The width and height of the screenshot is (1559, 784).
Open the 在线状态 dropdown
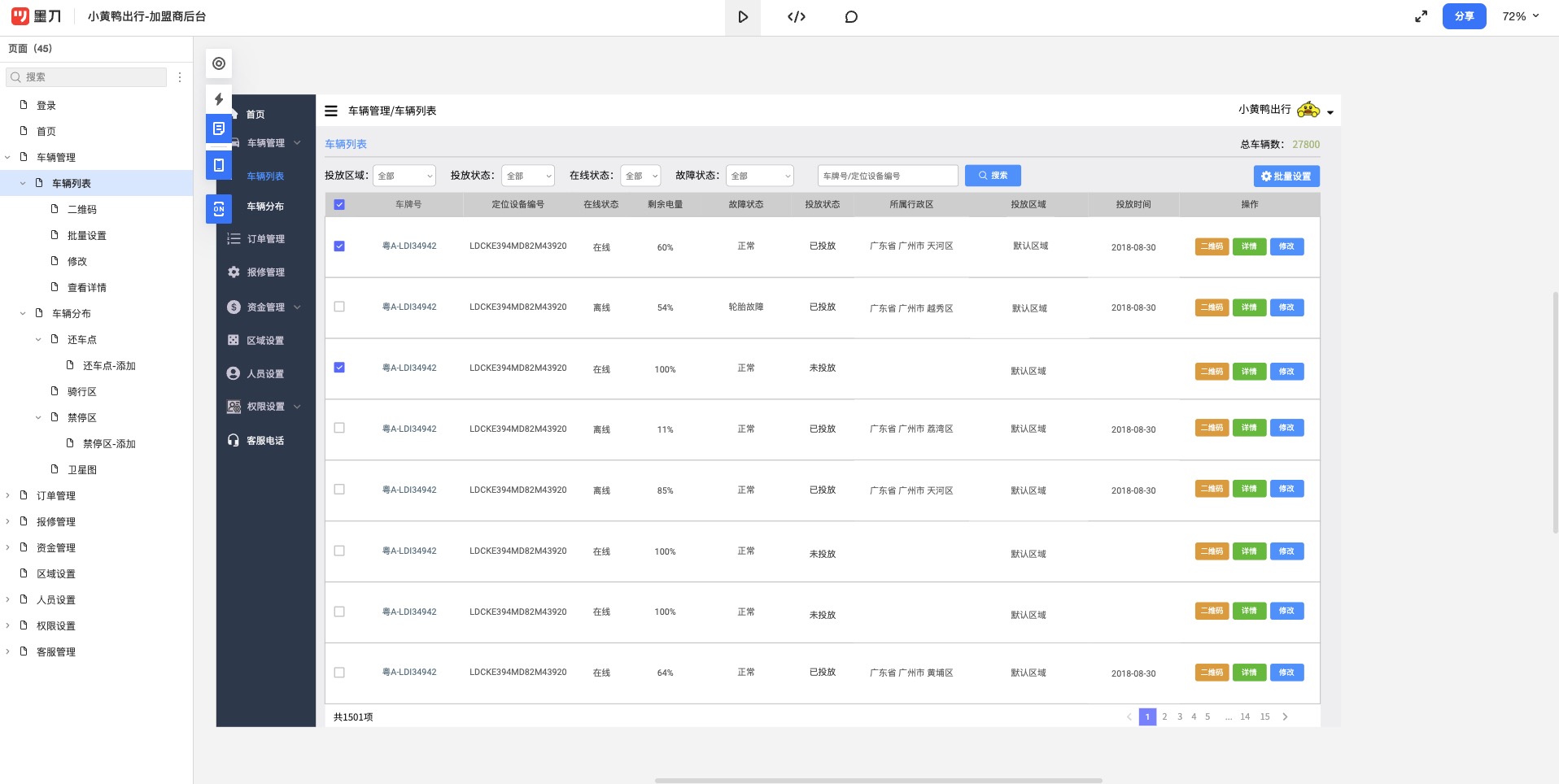click(640, 176)
